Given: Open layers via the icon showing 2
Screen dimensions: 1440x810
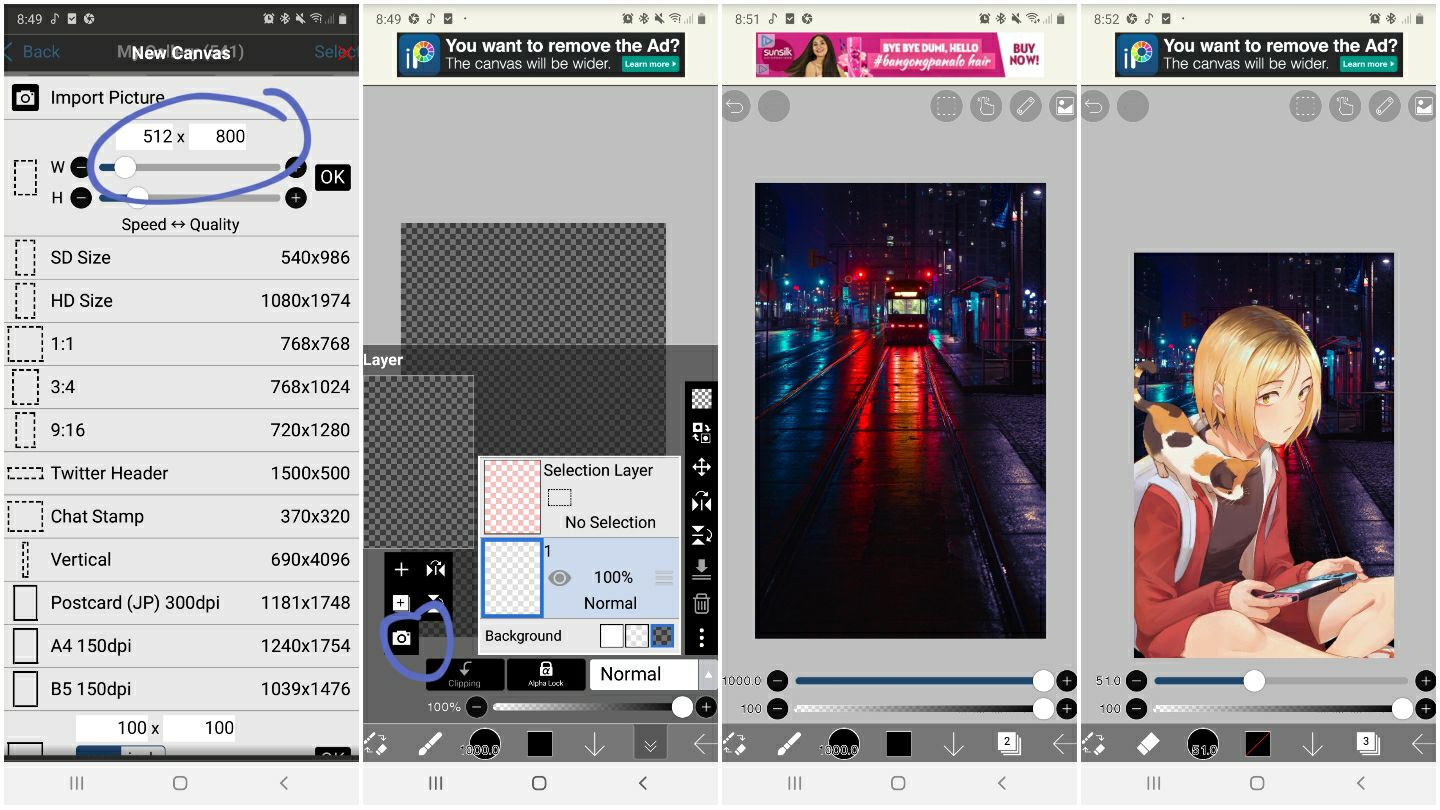Looking at the screenshot, I should point(1008,743).
